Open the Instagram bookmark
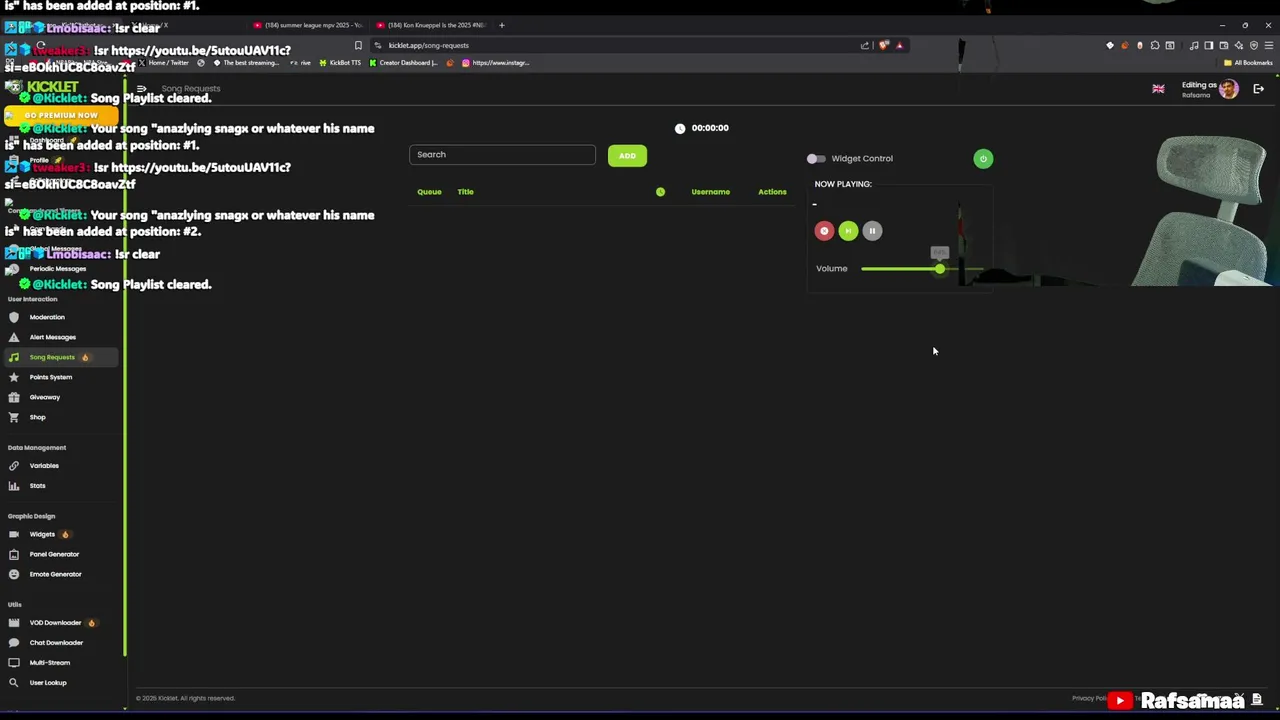 495,63
